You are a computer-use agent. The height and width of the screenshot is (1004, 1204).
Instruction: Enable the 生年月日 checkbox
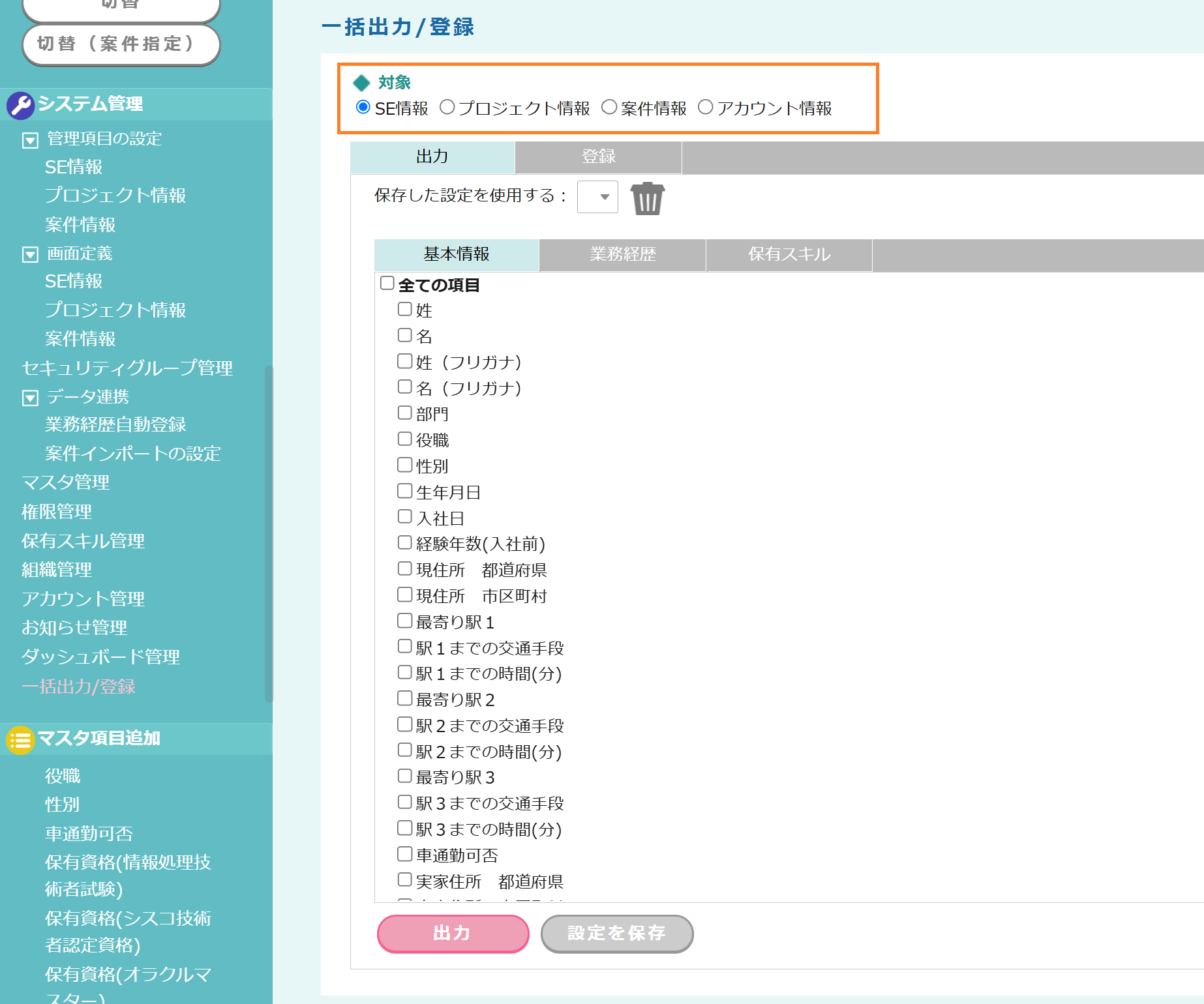405,491
